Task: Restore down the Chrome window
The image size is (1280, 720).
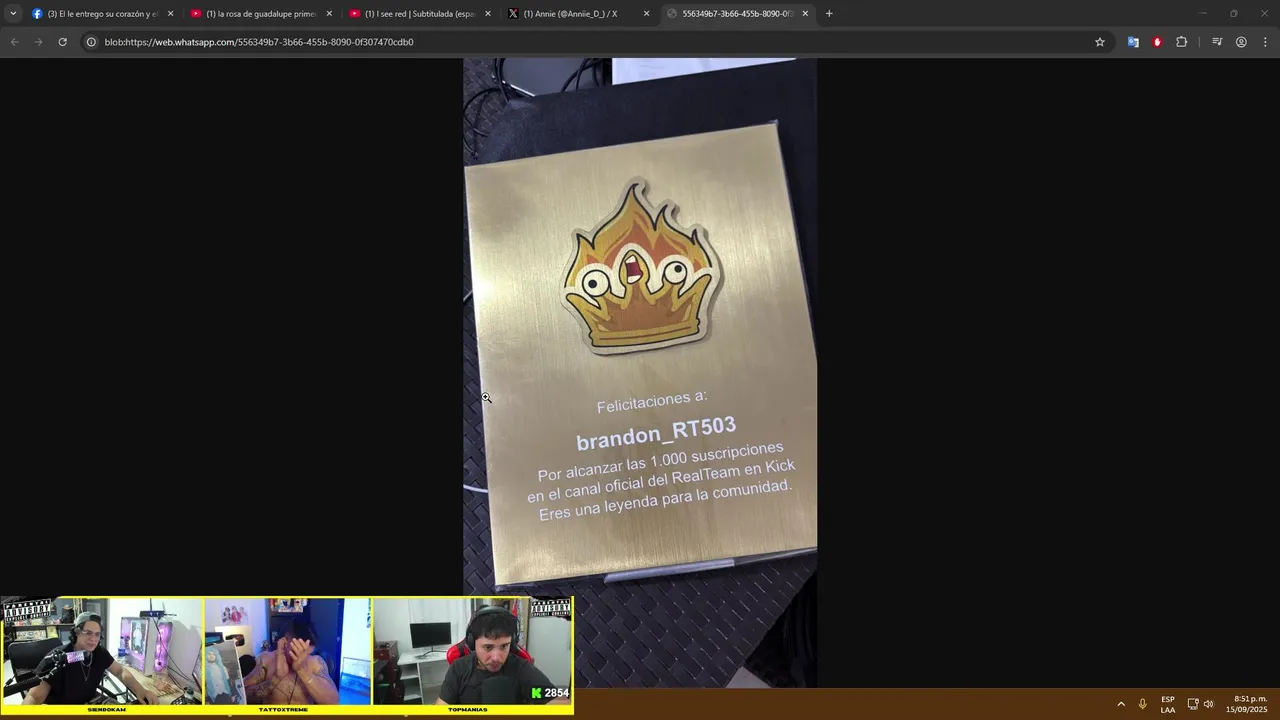Action: pos(1234,14)
